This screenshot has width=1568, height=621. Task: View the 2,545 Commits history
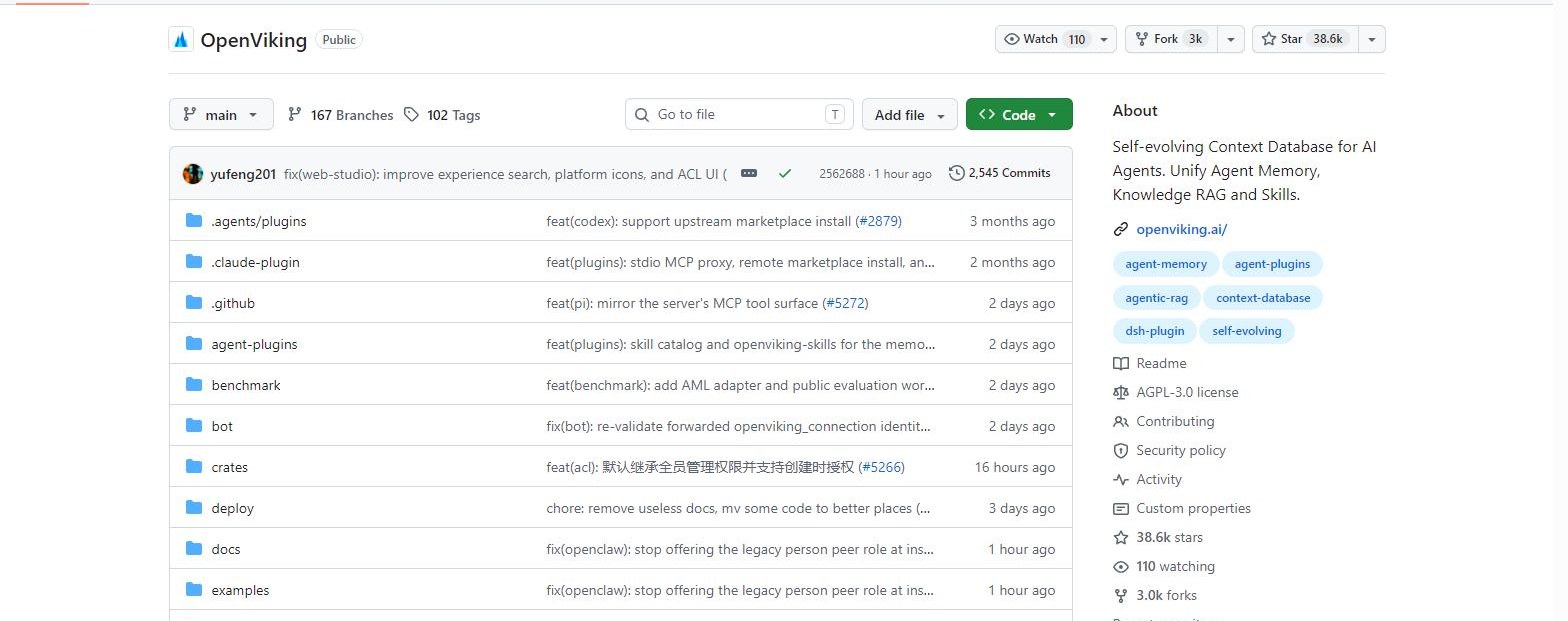pyautogui.click(x=1000, y=173)
